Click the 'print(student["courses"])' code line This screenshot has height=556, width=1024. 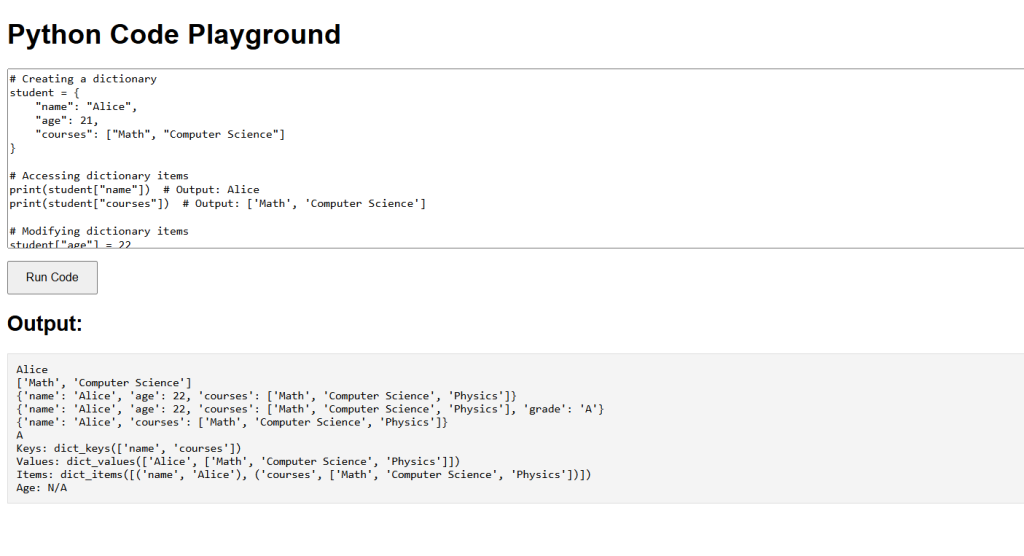pyautogui.click(x=217, y=204)
